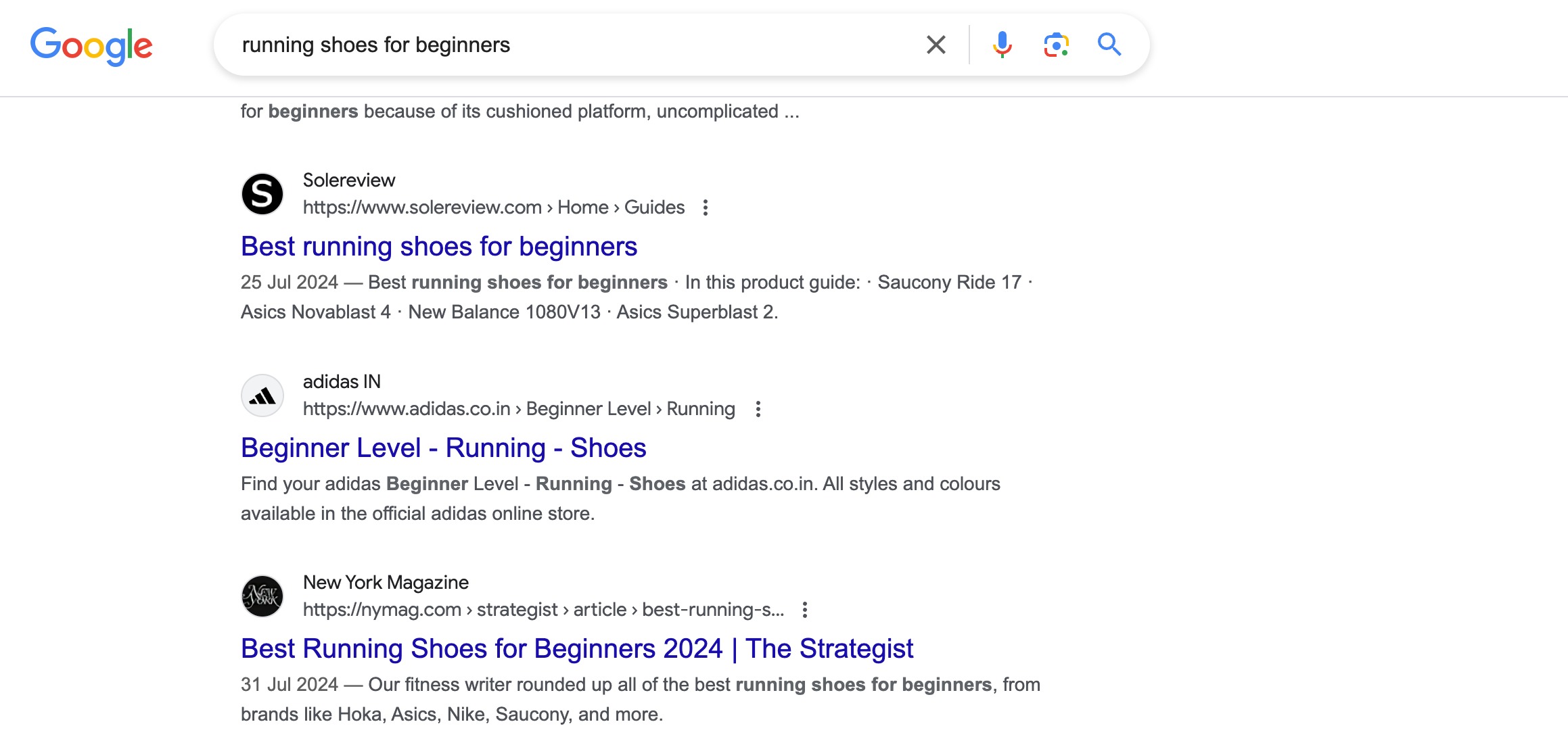Click the adidas IN site name

(342, 382)
